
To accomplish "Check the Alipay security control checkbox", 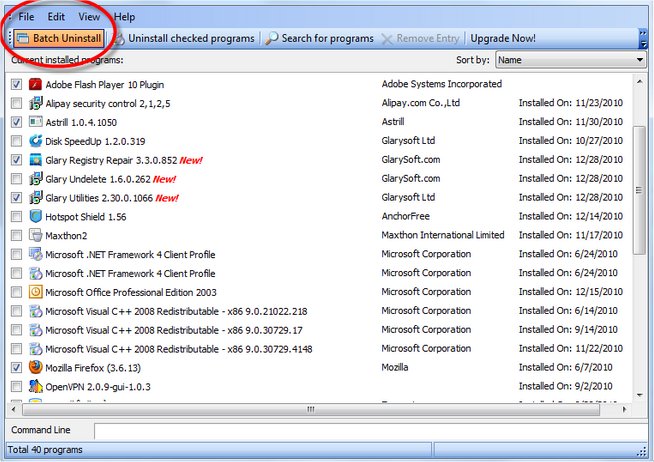I will [x=16, y=103].
